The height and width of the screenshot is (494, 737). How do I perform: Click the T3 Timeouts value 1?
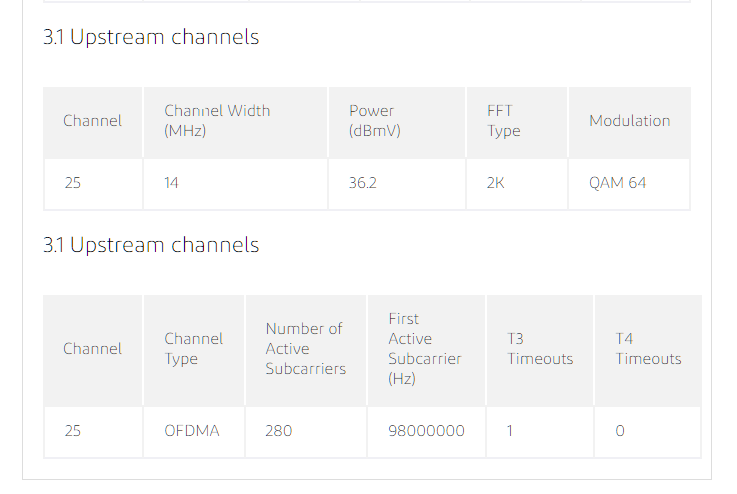(510, 431)
